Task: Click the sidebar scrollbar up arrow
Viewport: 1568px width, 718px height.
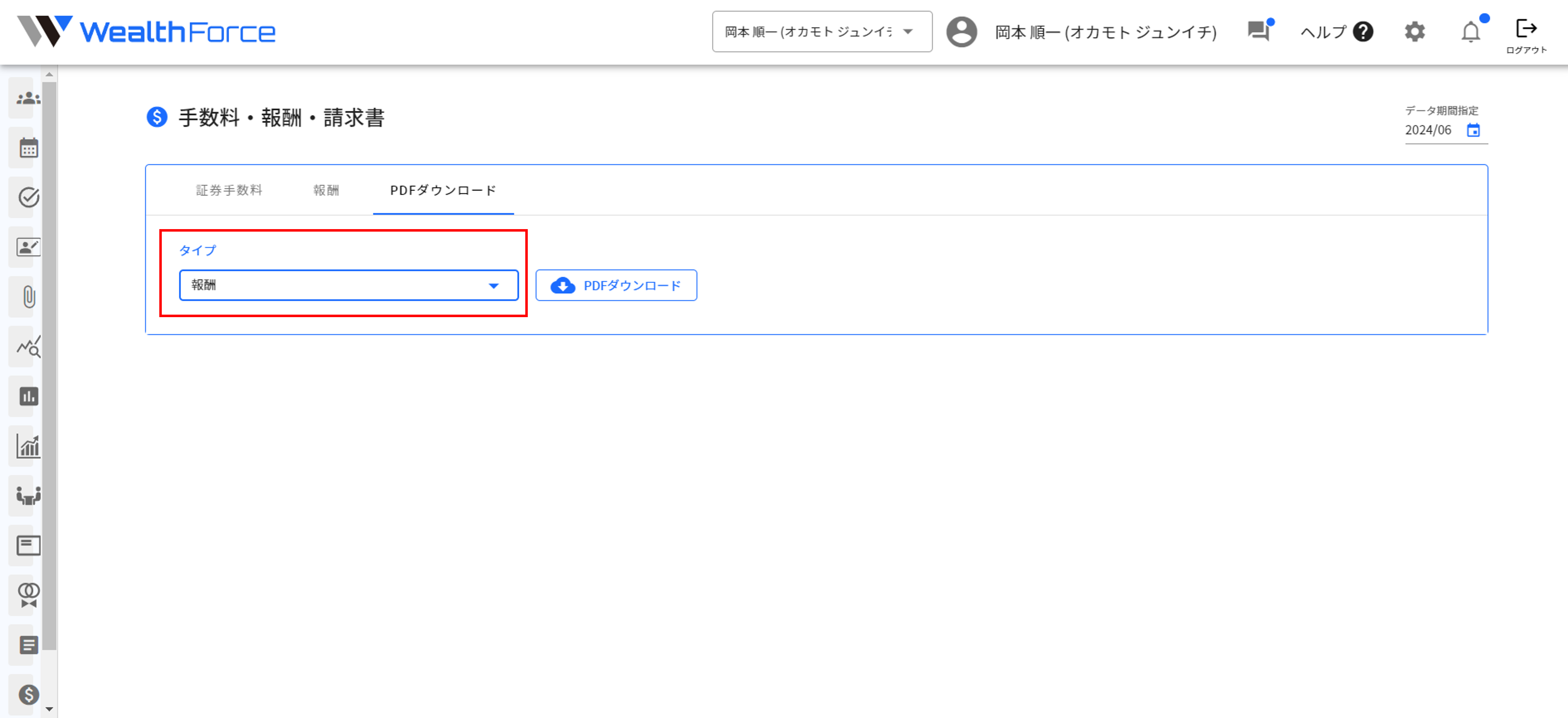Action: click(49, 74)
